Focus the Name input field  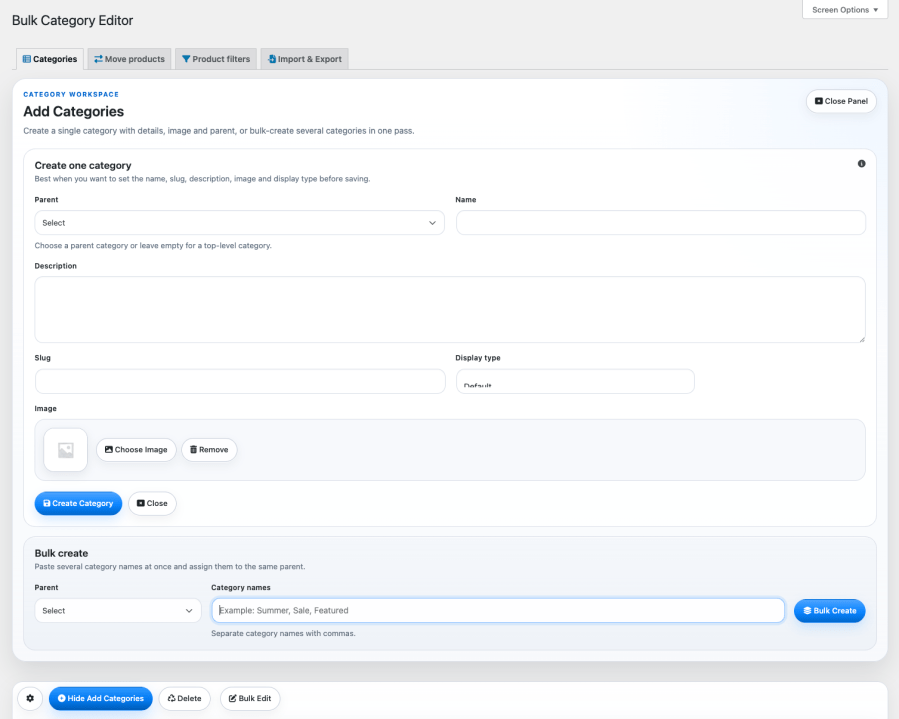(660, 222)
